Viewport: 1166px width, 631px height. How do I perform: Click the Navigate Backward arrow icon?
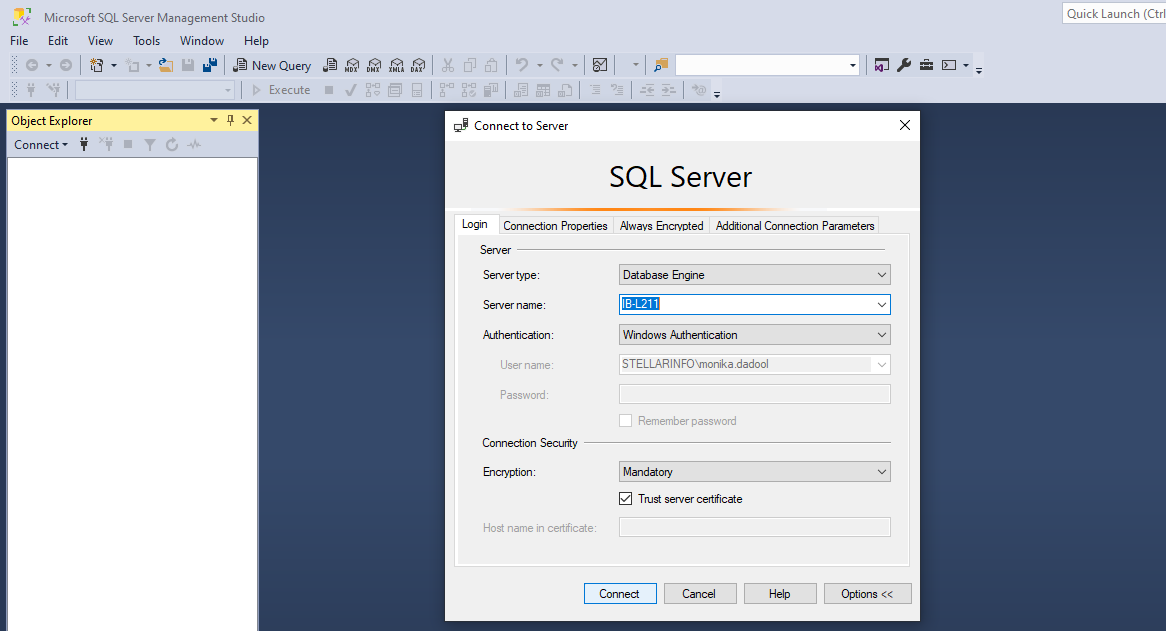32,65
